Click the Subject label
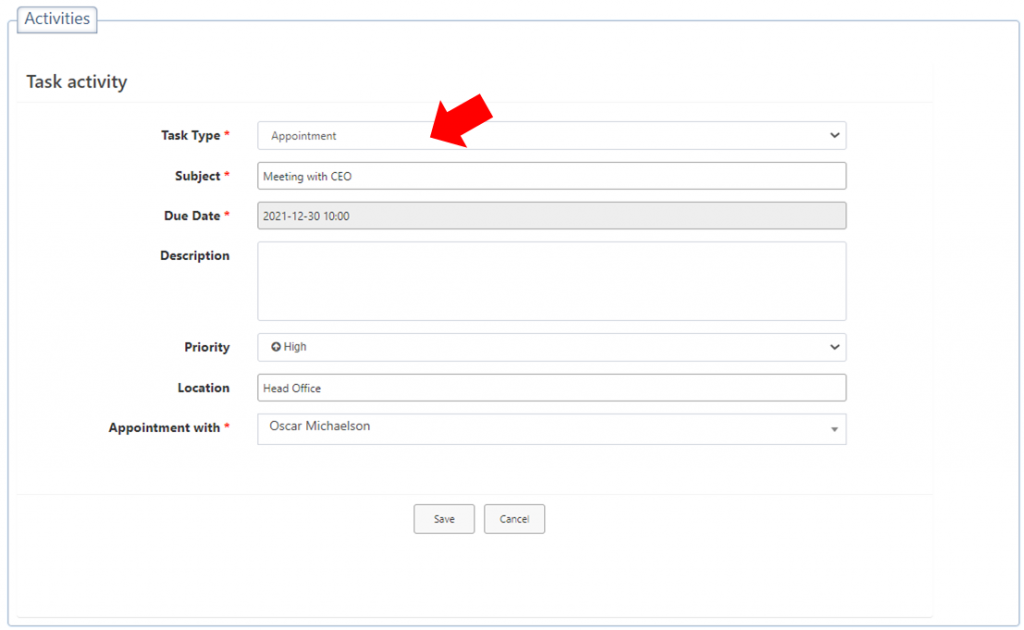The image size is (1024, 630). point(198,176)
